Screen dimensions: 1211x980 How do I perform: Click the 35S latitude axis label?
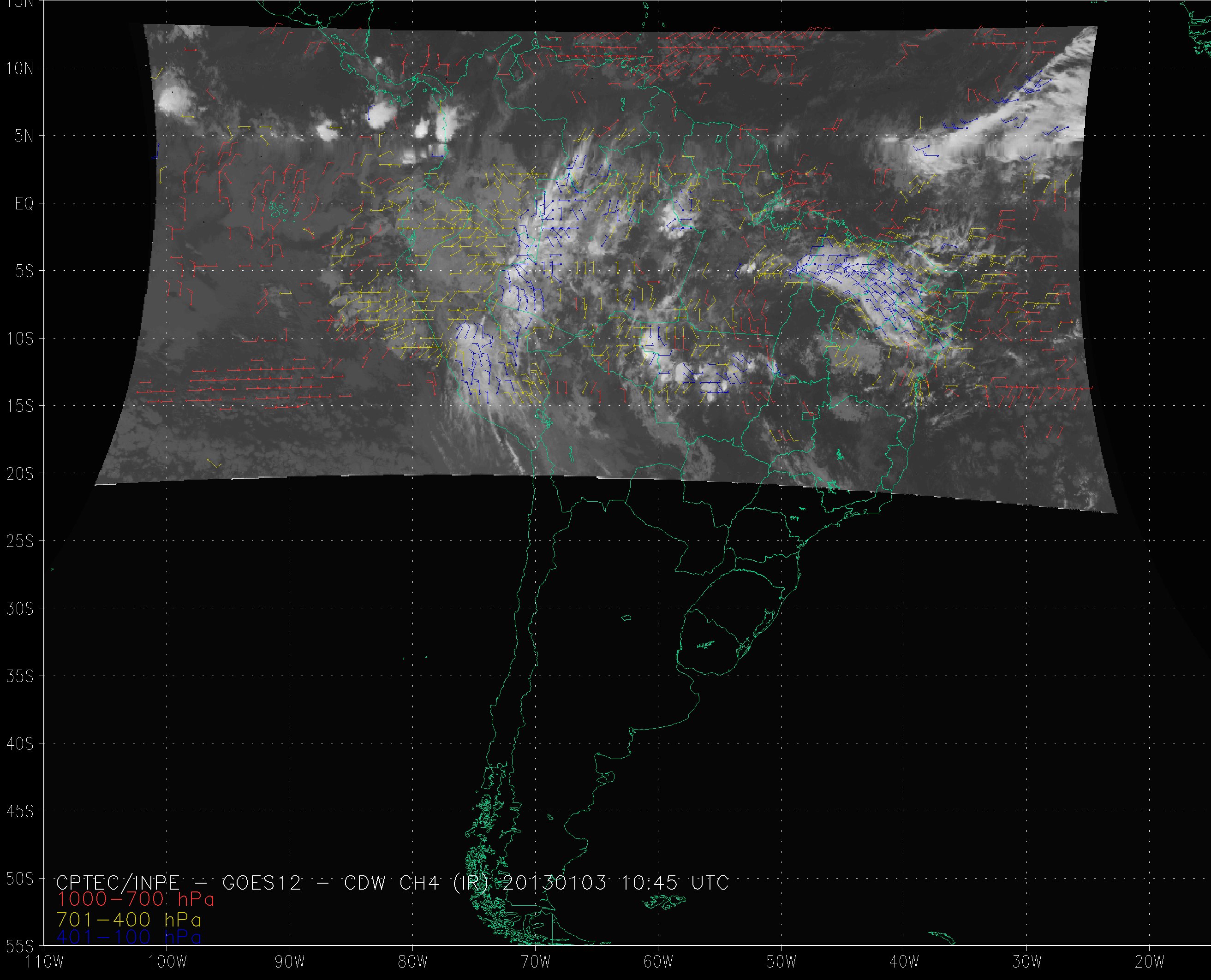coord(20,676)
